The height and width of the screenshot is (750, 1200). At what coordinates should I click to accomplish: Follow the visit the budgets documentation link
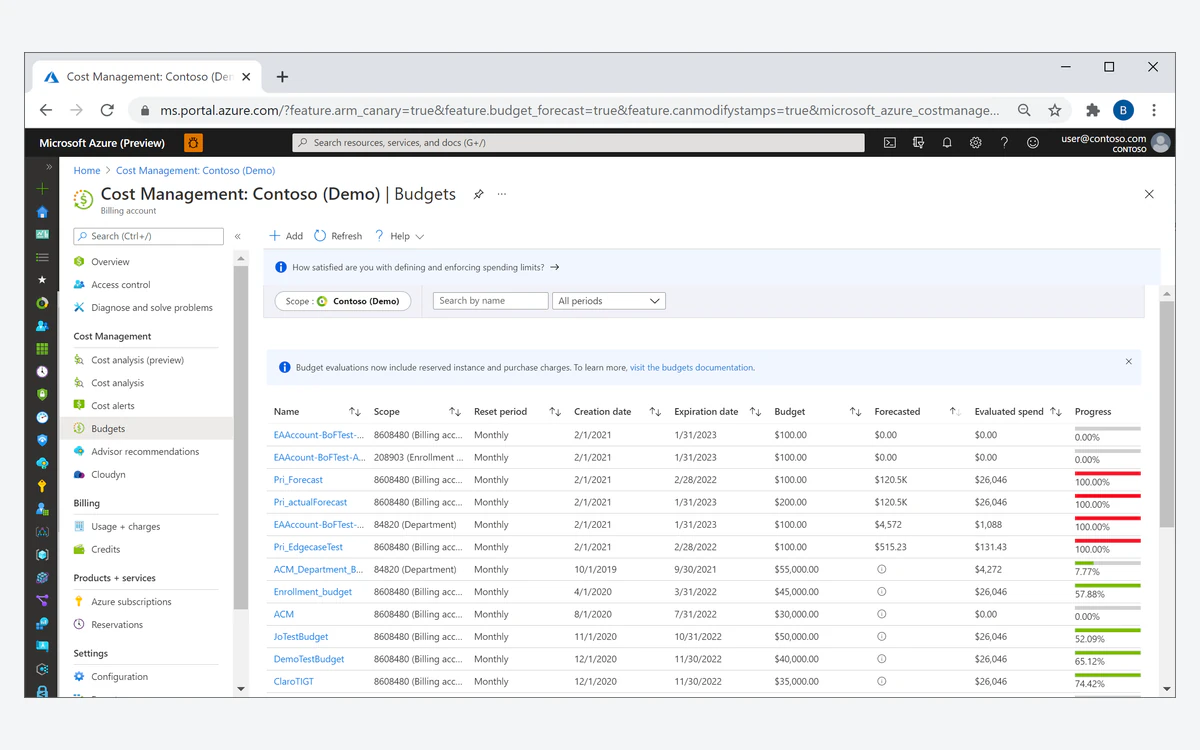(x=691, y=368)
